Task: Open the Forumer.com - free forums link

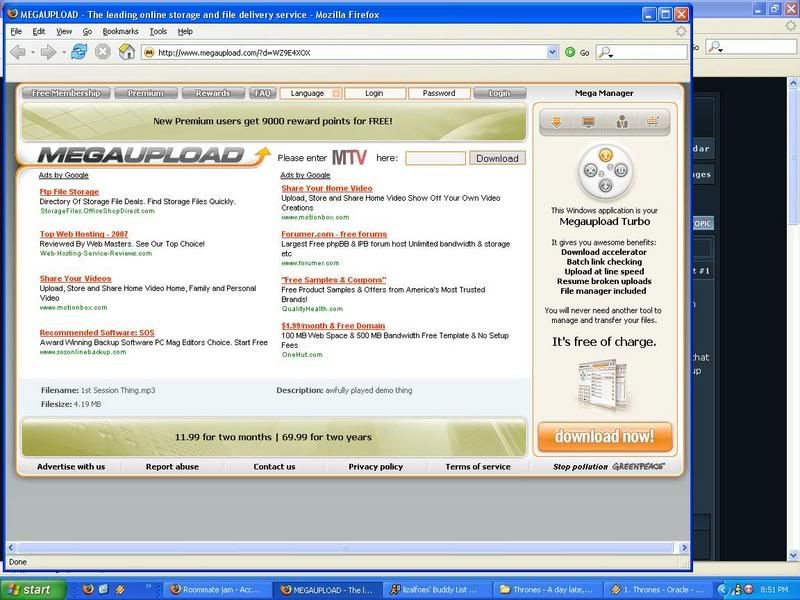Action: click(334, 234)
